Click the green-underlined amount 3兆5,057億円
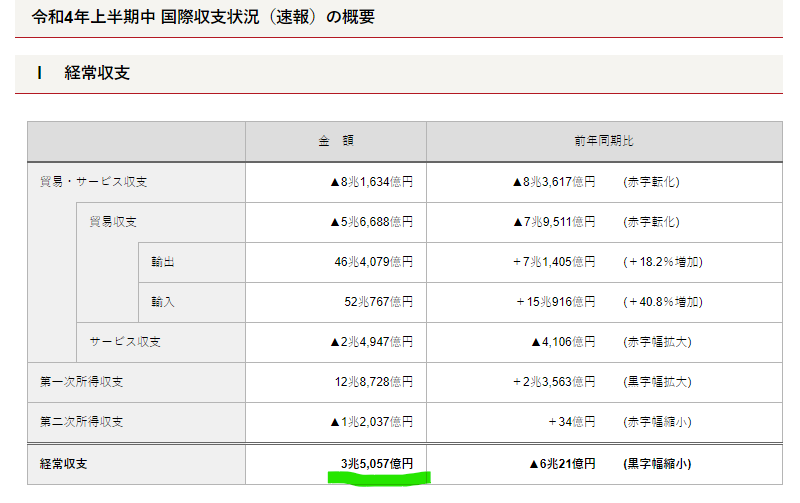800x503 pixels. (377, 463)
